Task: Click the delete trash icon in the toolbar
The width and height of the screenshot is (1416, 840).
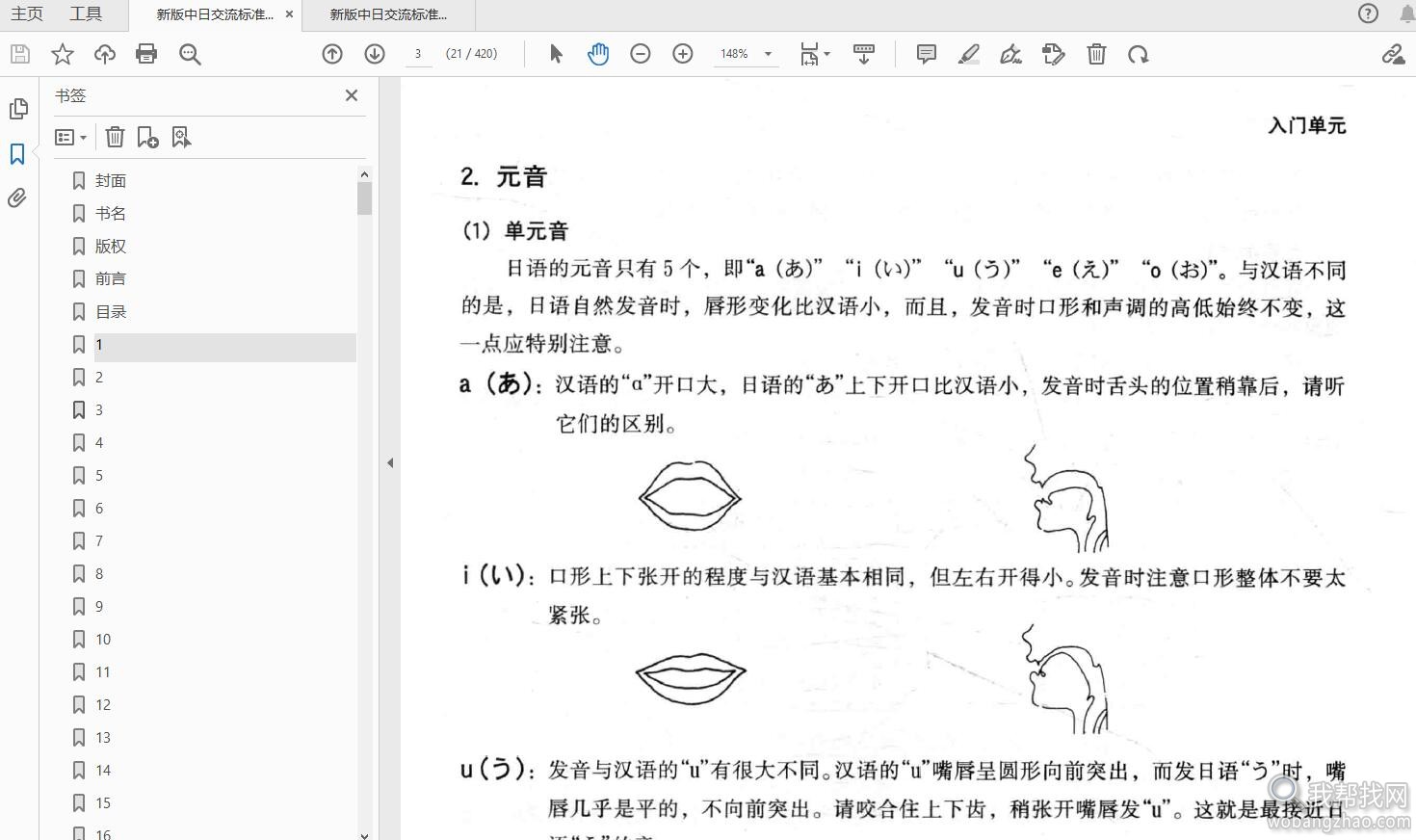Action: tap(1096, 54)
